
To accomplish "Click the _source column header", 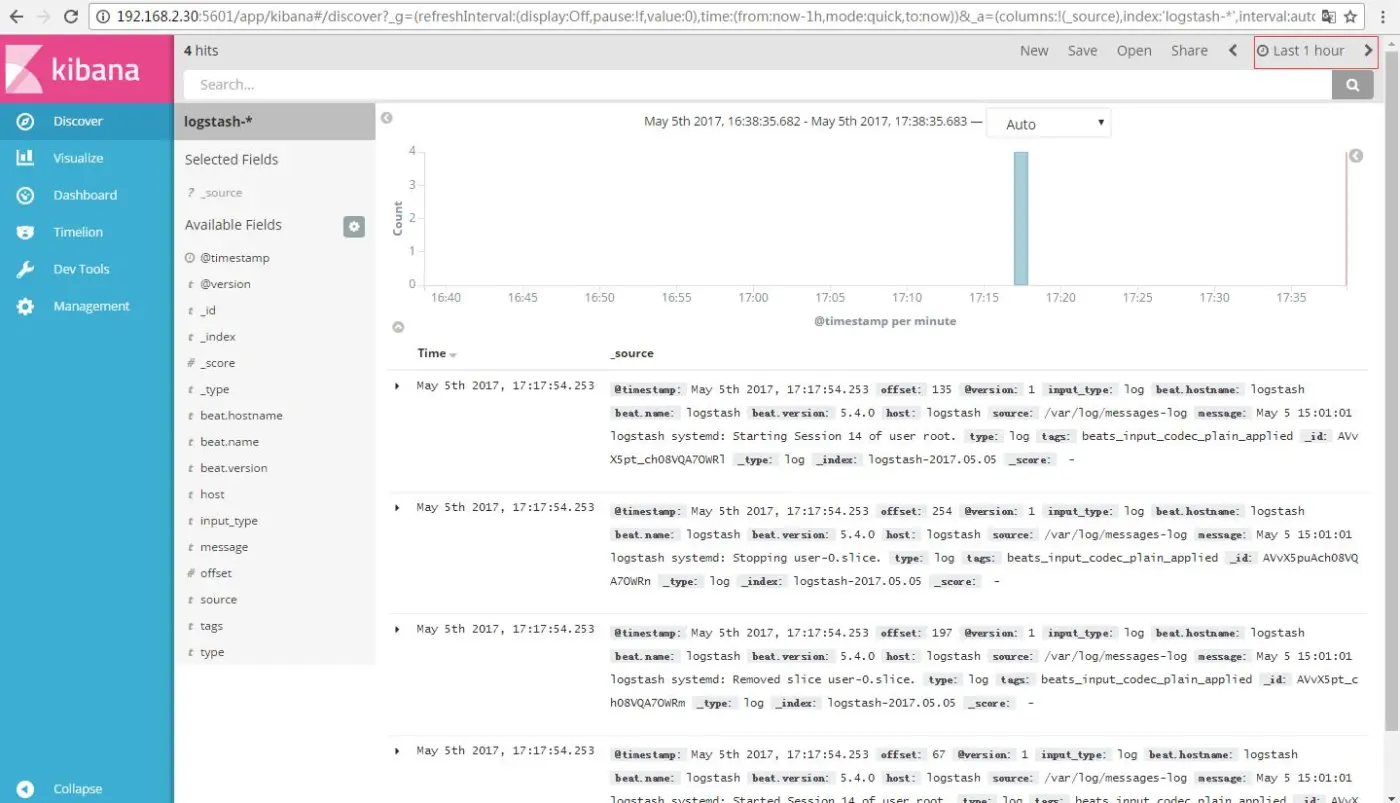I will (632, 354).
